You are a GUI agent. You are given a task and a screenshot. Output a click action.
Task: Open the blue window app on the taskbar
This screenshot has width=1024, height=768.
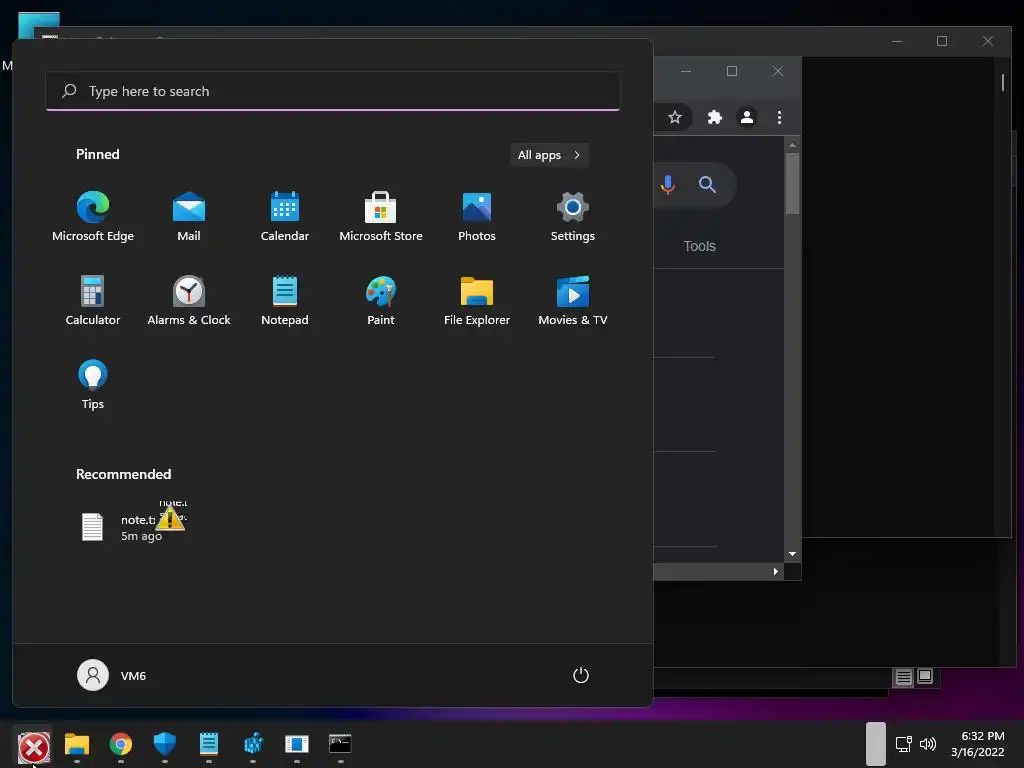click(296, 744)
